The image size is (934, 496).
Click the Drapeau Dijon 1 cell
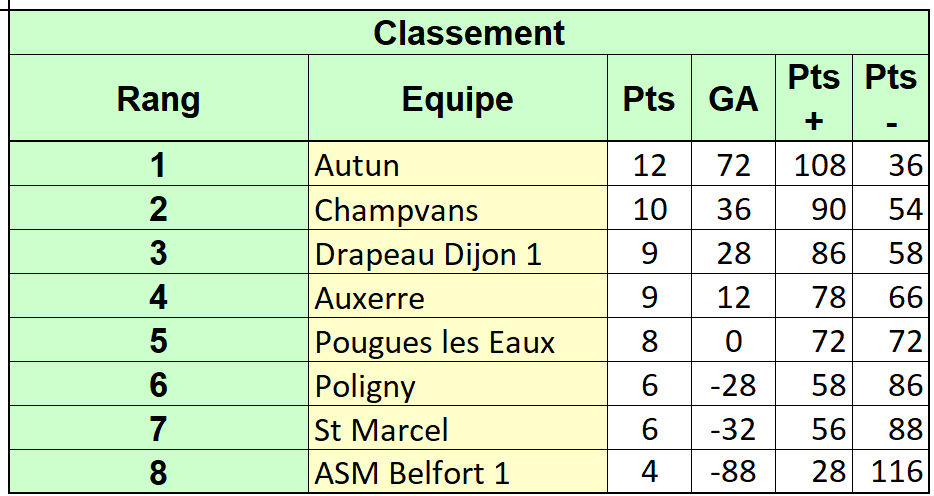457,252
